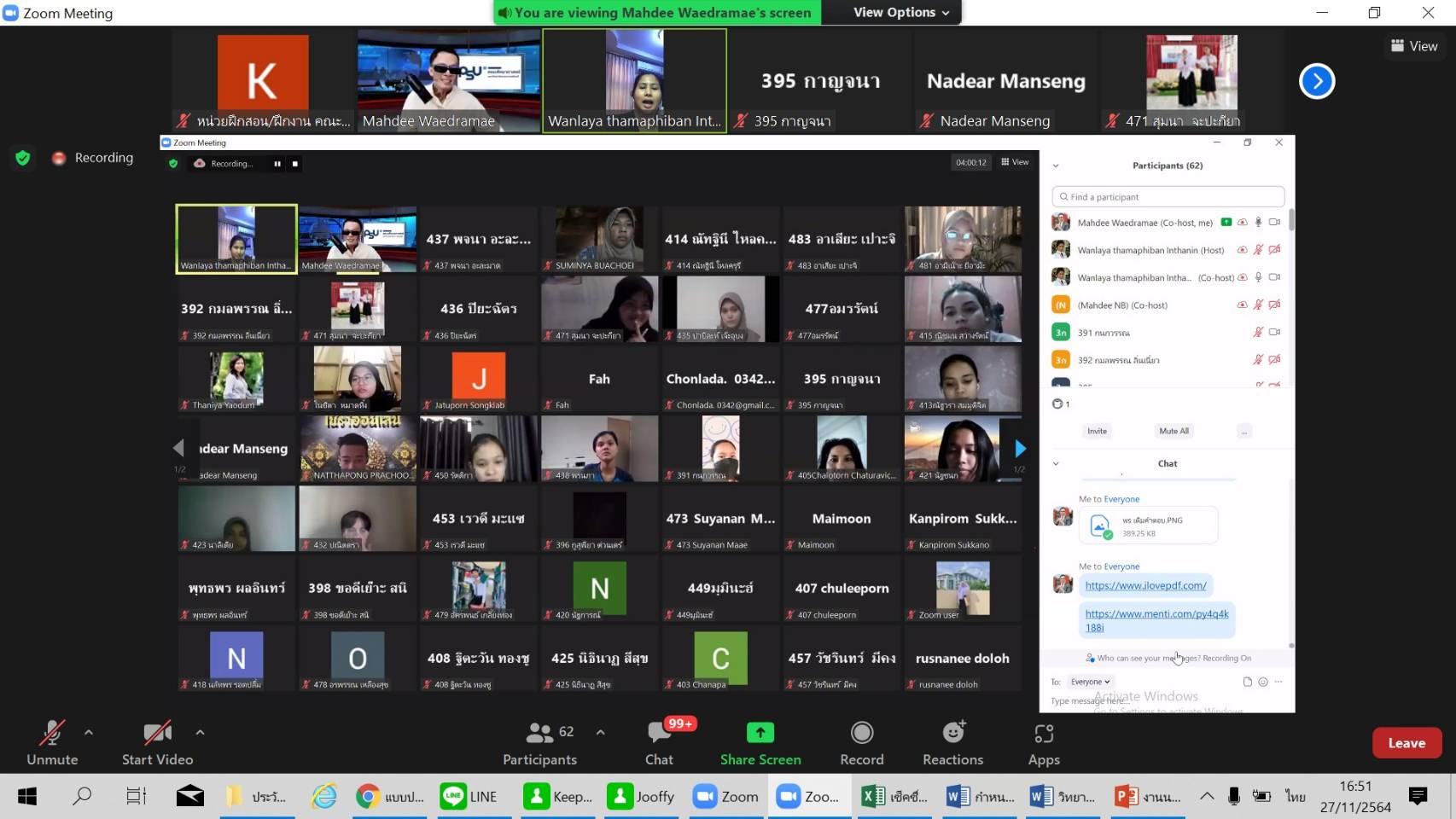This screenshot has width=1456, height=819.
Task: Click the outer Recording indicator label
Action: pos(93,158)
